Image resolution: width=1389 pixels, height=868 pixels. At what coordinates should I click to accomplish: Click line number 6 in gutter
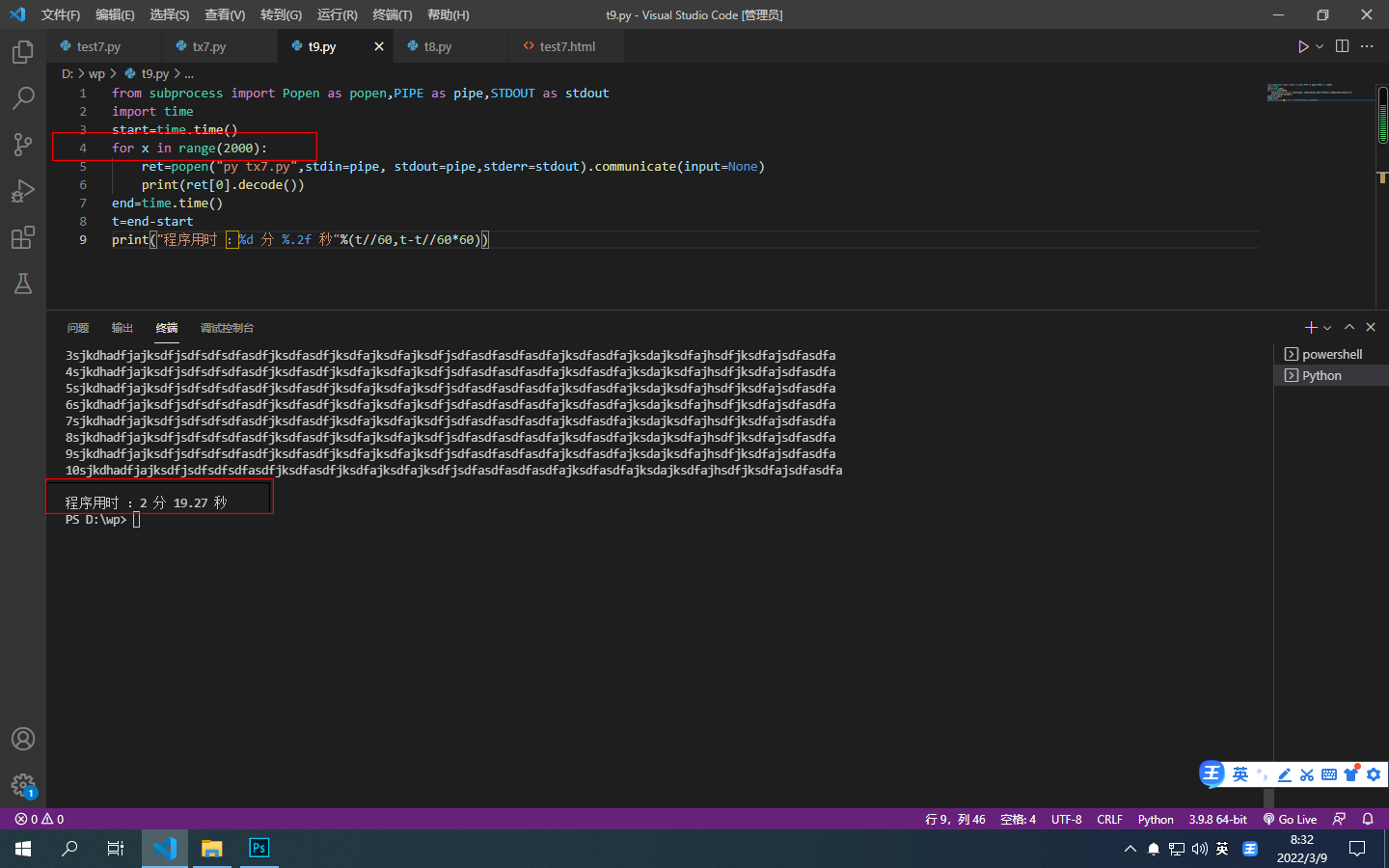(83, 184)
